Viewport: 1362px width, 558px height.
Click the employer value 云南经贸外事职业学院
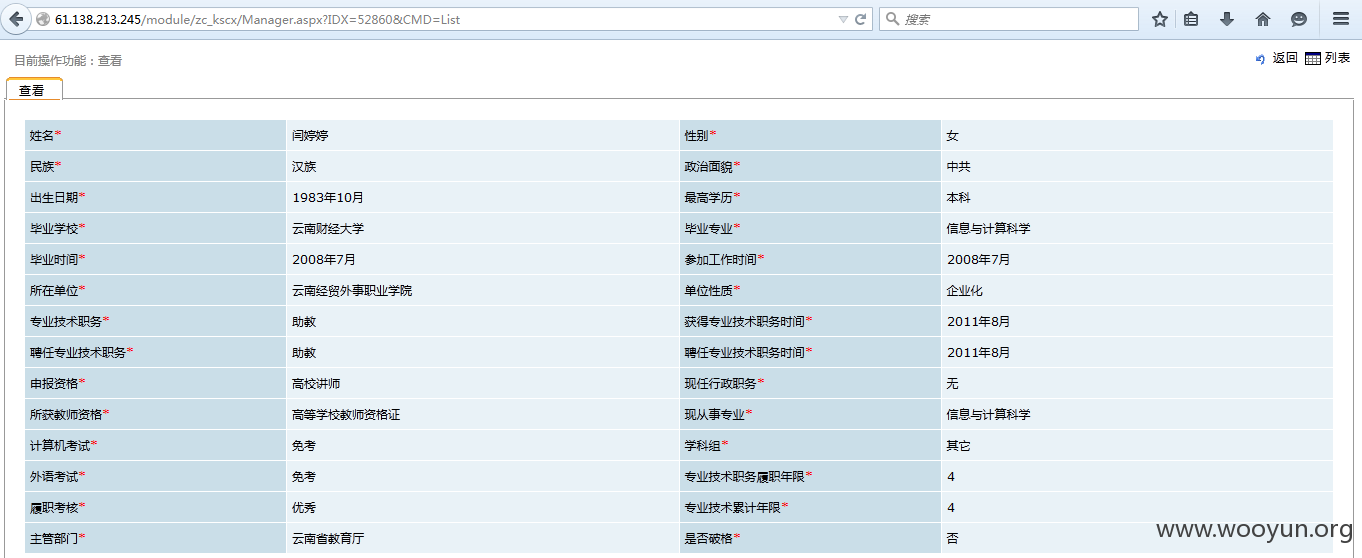pyautogui.click(x=352, y=290)
